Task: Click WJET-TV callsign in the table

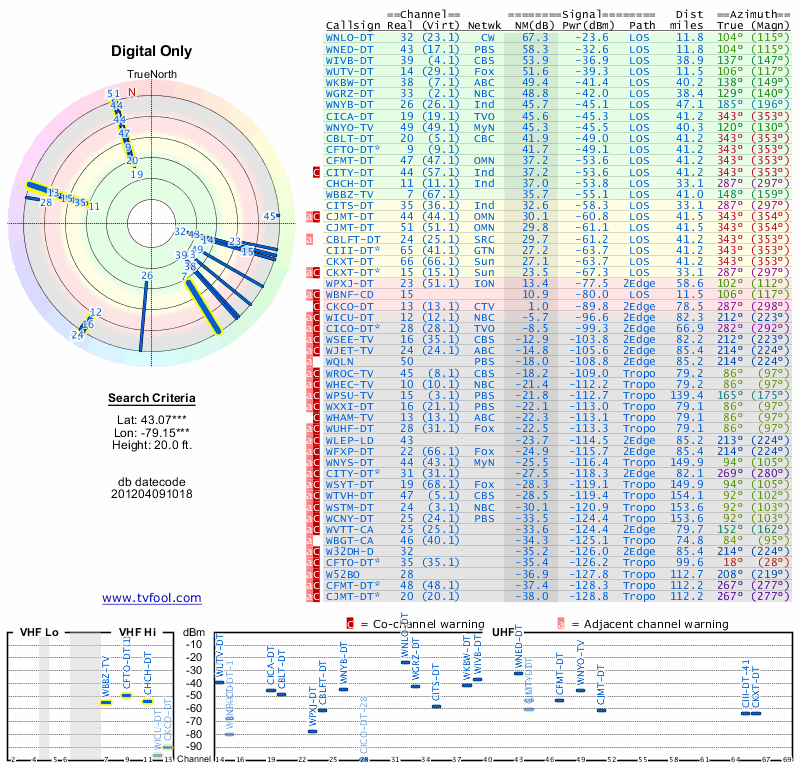Action: click(349, 351)
